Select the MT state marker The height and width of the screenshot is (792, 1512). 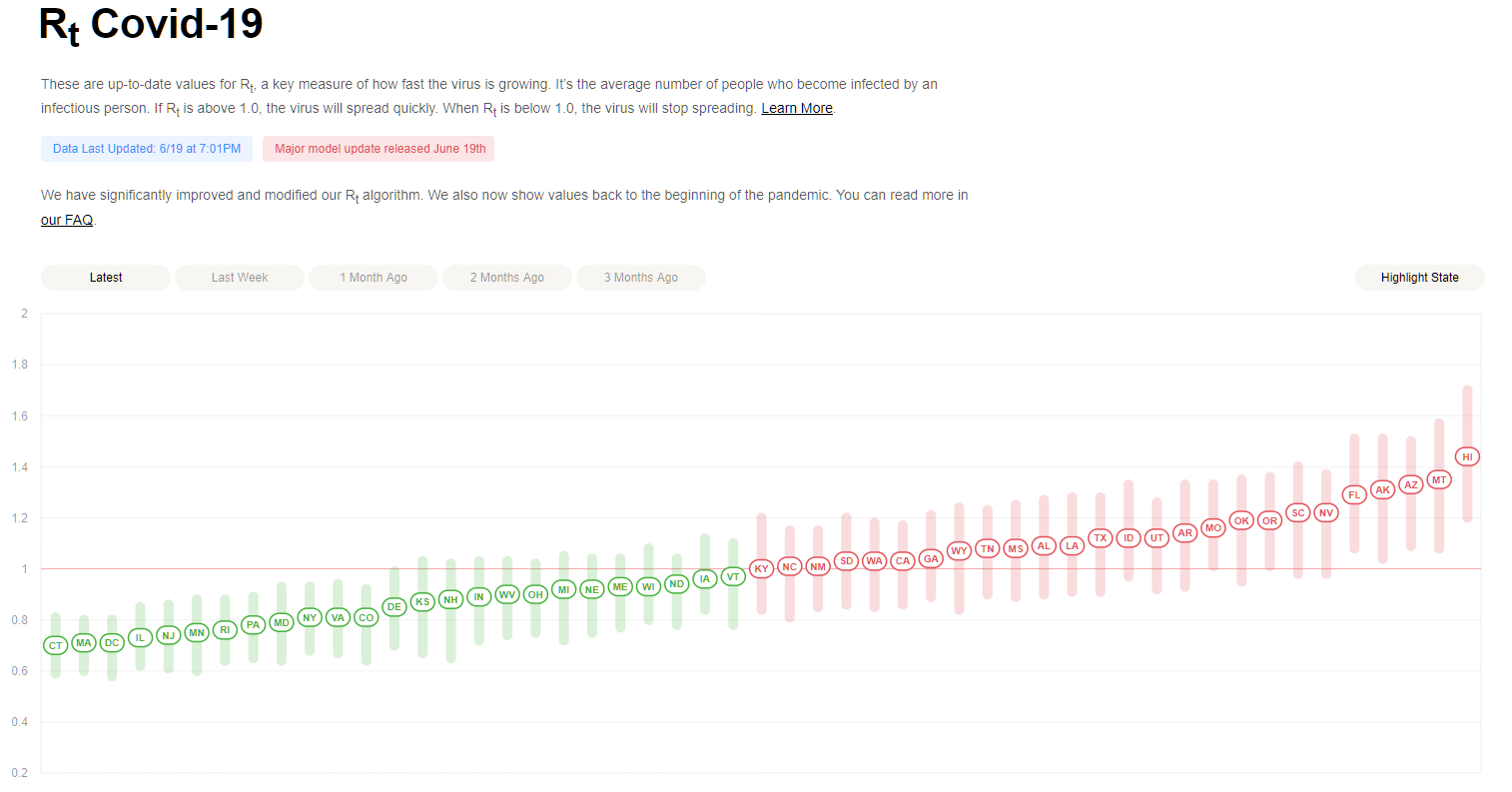click(1439, 479)
